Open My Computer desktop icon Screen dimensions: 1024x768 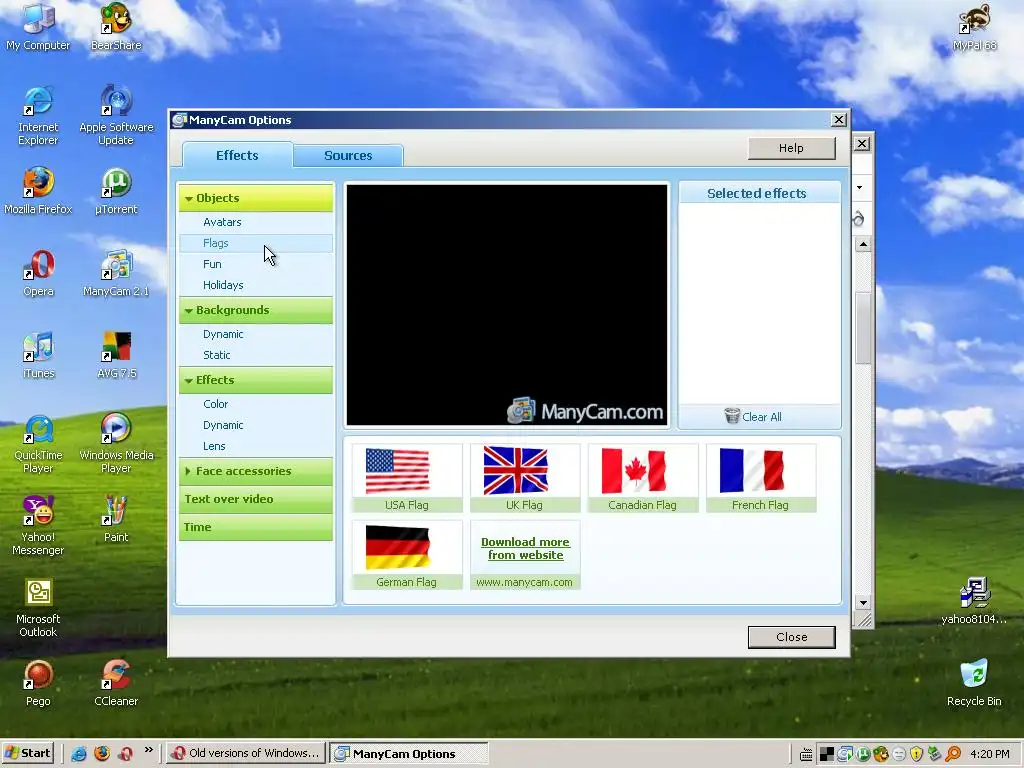tap(38, 27)
